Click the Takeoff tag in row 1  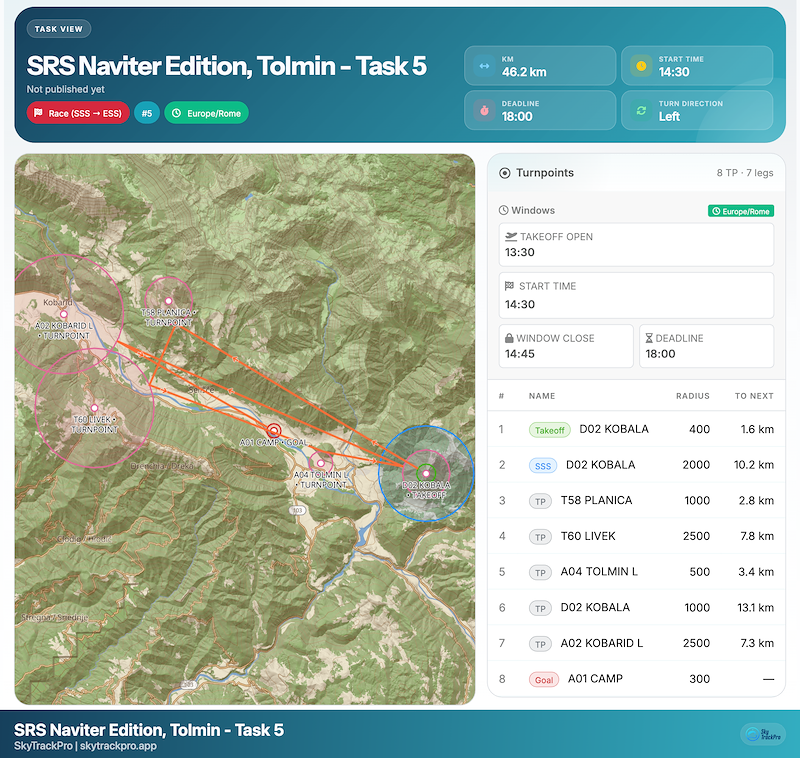[x=549, y=430]
